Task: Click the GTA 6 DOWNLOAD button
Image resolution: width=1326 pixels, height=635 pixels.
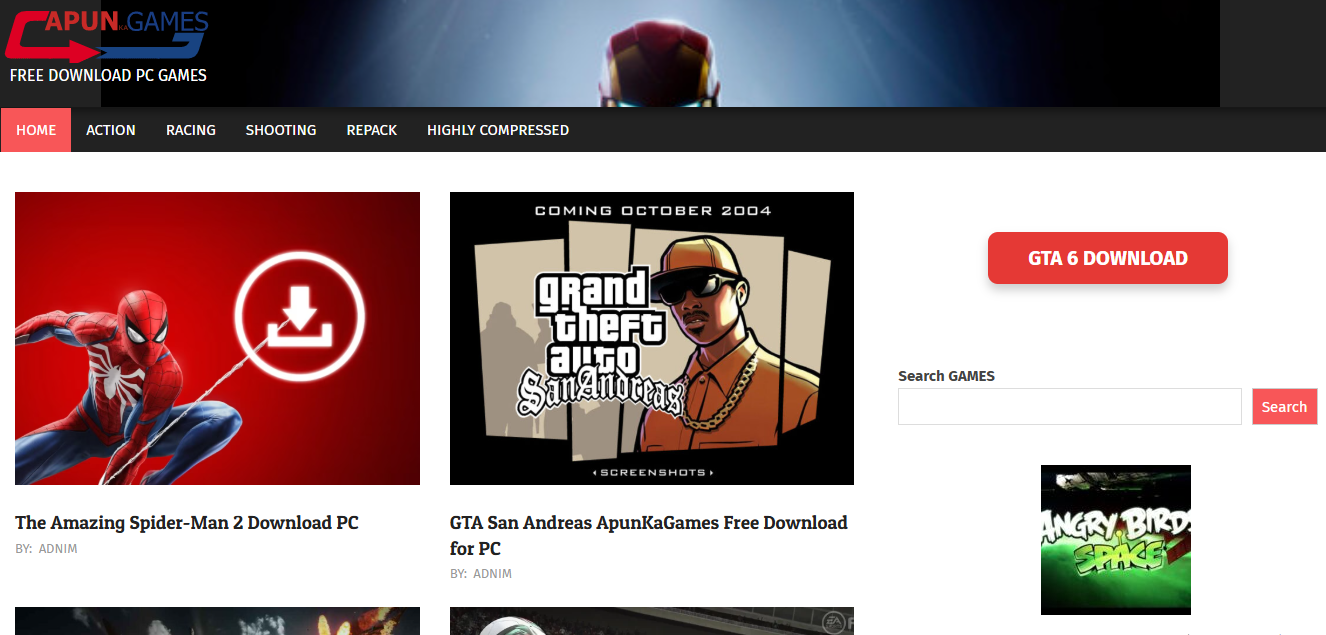Action: pos(1108,258)
